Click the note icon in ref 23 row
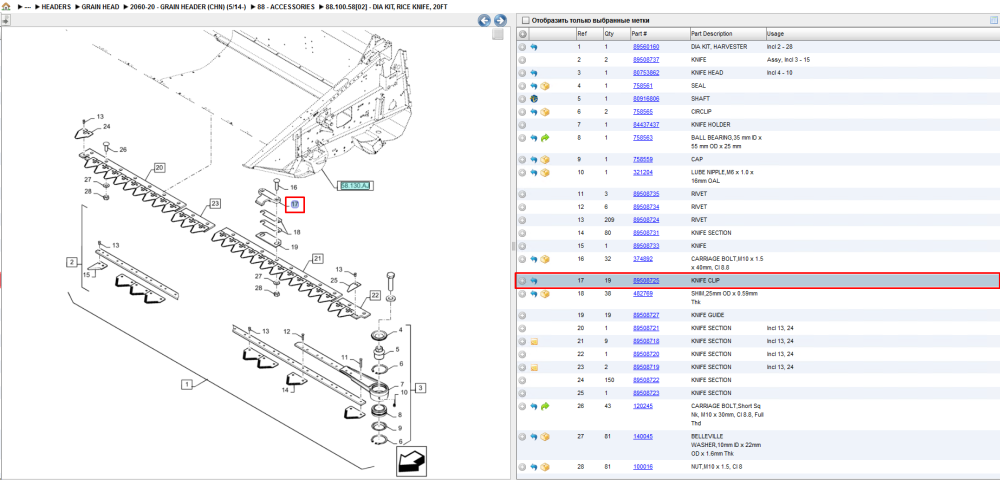Image resolution: width=1000 pixels, height=480 pixels. (534, 367)
